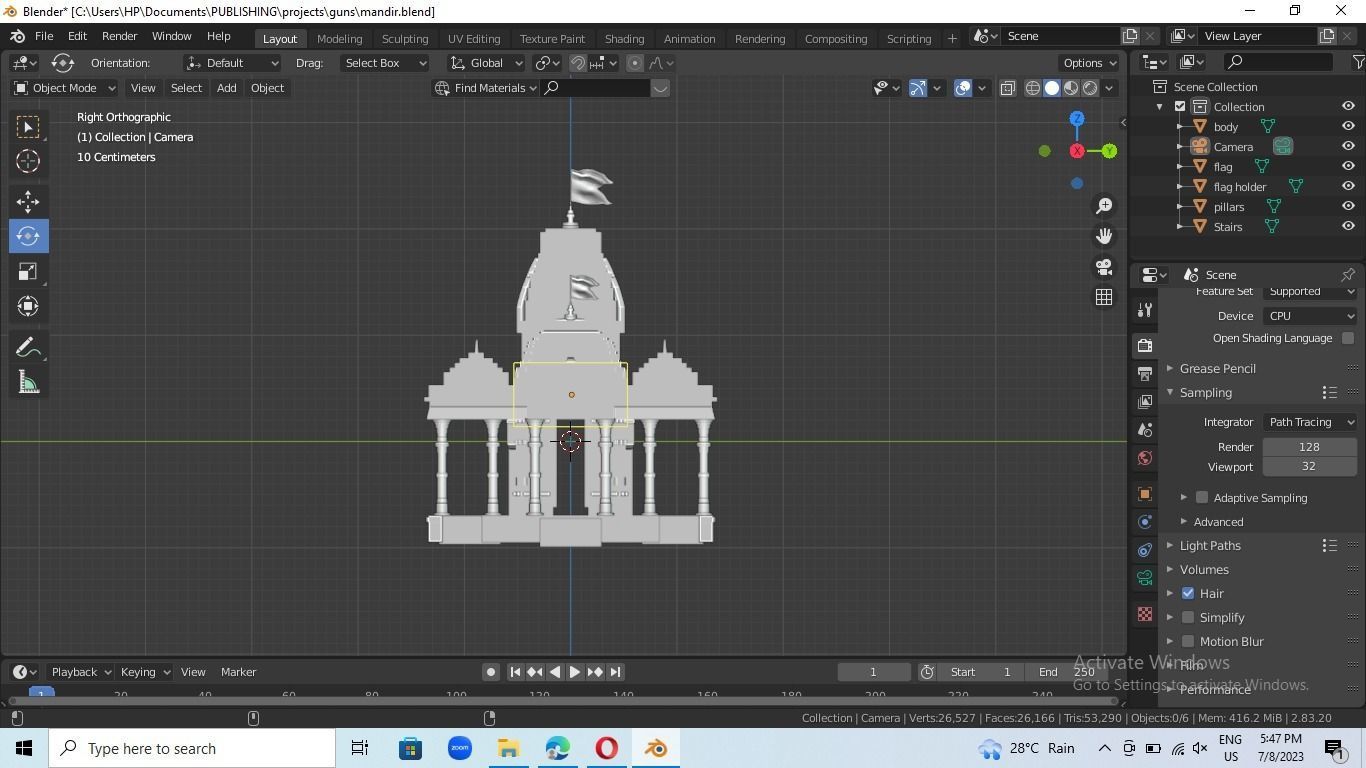
Task: Expand the Light Paths panel
Action: [x=1170, y=545]
